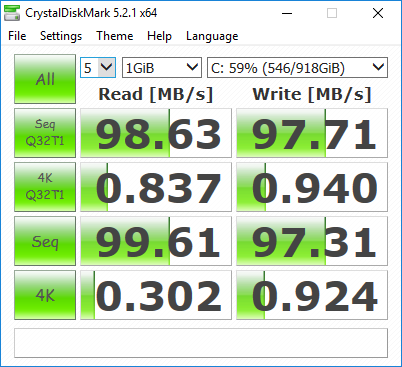
Task: Close the CrystalDiskMark window
Action: point(378,13)
